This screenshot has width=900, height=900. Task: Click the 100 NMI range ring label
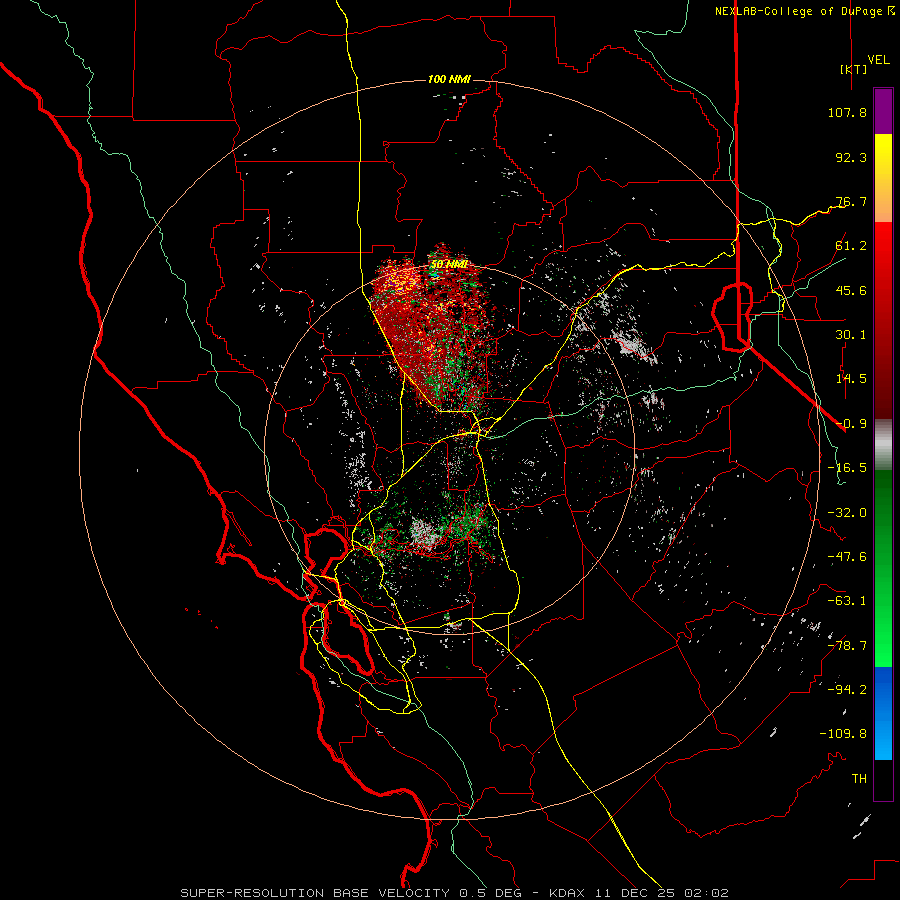pyautogui.click(x=449, y=79)
